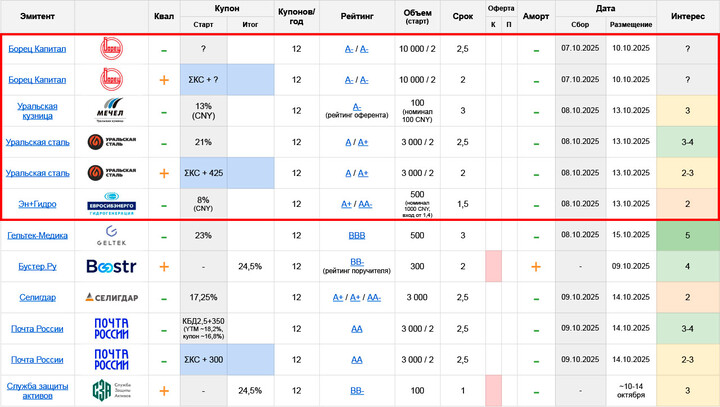Click the Мечел logo icon
The image size is (720, 407).
[111, 110]
